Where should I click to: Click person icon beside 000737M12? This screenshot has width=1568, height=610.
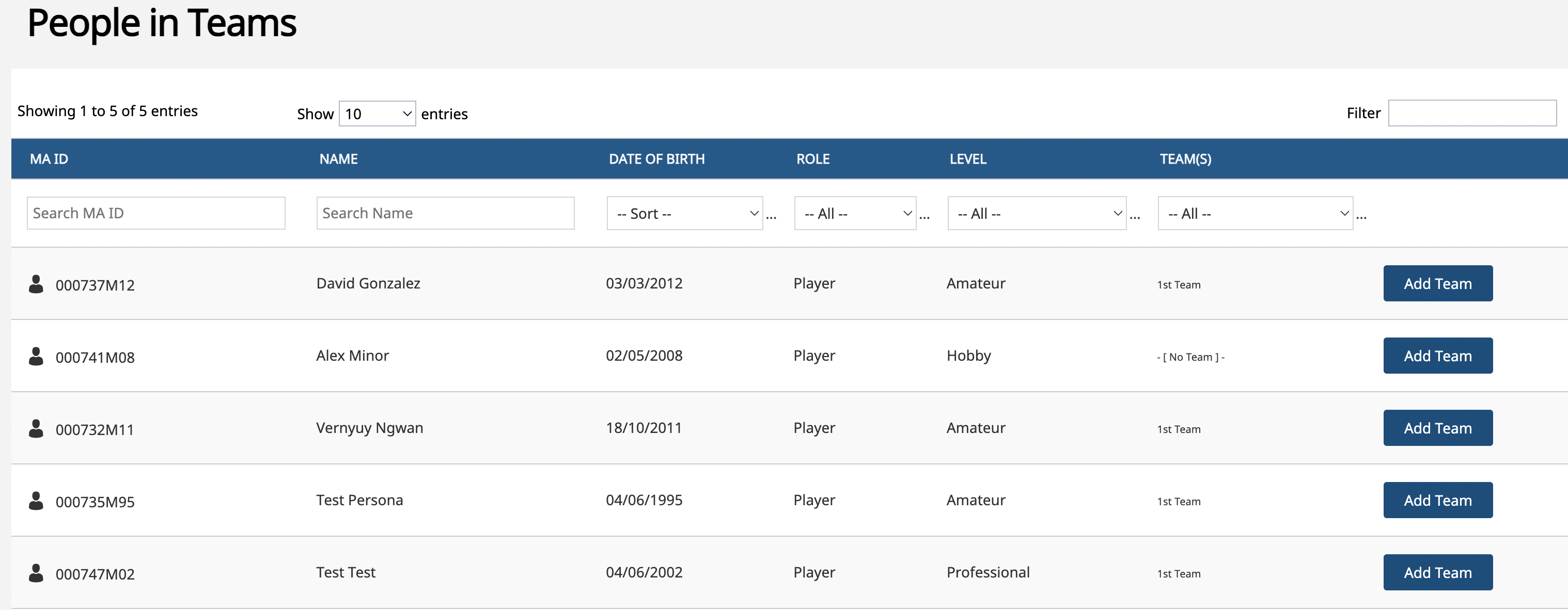click(36, 284)
